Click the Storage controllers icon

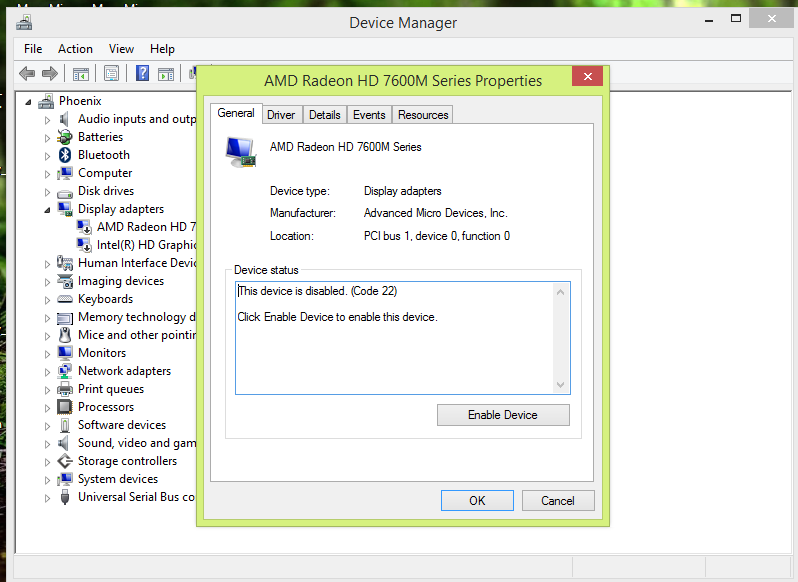65,461
